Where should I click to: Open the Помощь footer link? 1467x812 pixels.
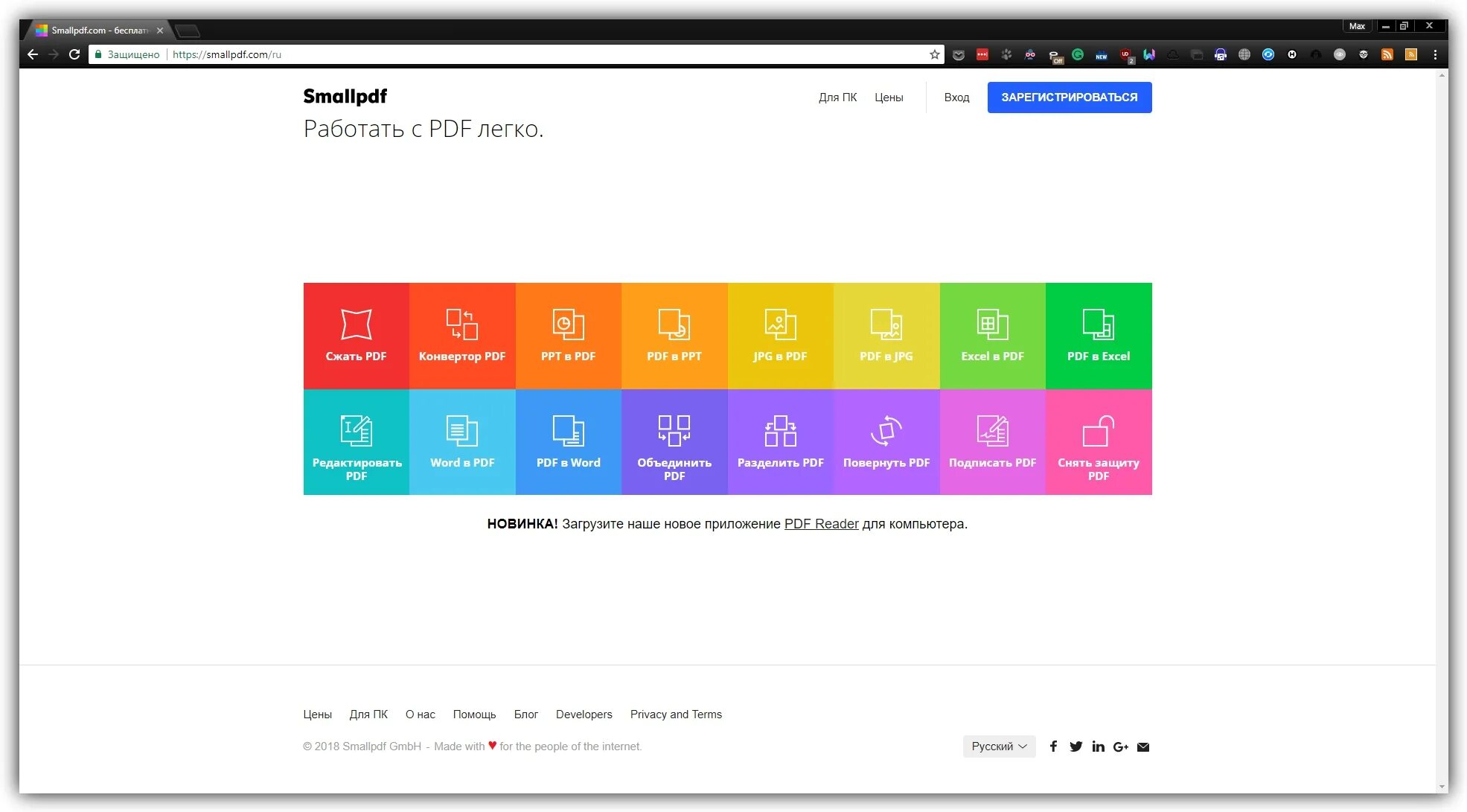tap(474, 715)
